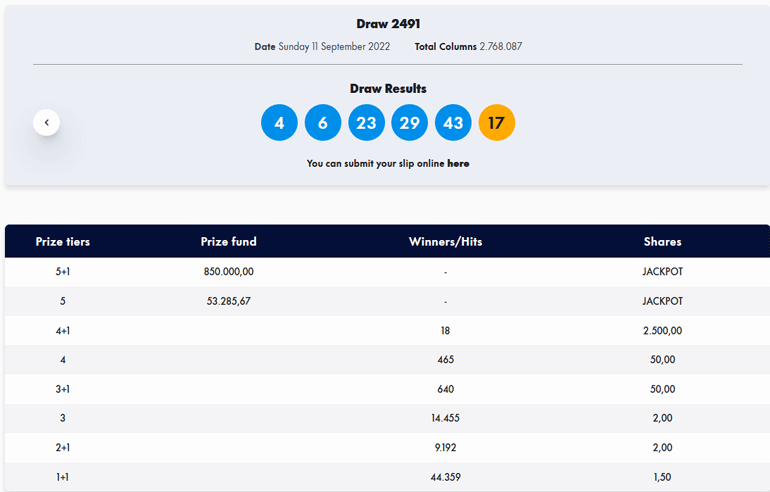Click the Prize tiers column header
The image size is (770, 492).
63,242
